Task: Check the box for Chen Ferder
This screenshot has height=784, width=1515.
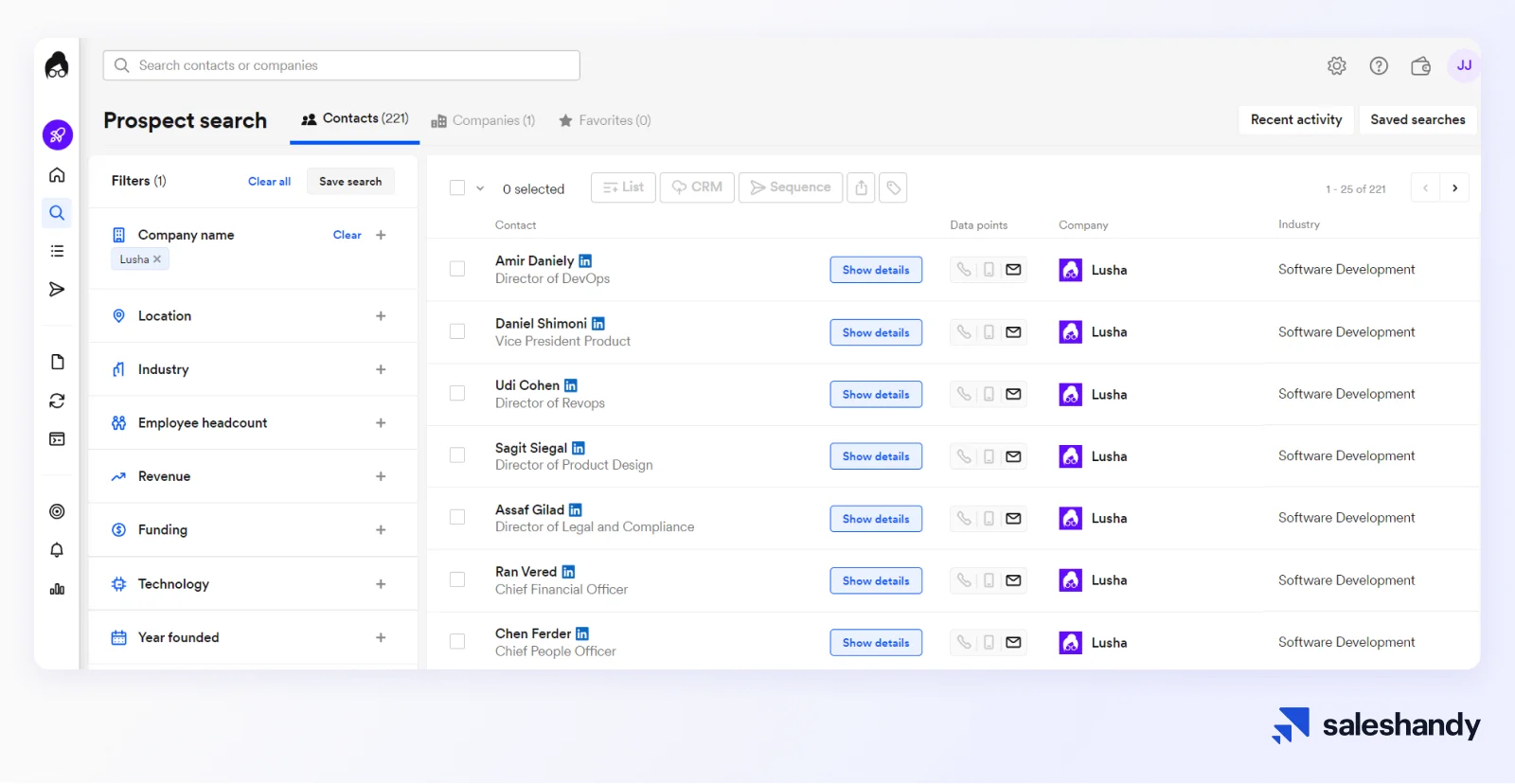Action: (x=457, y=642)
